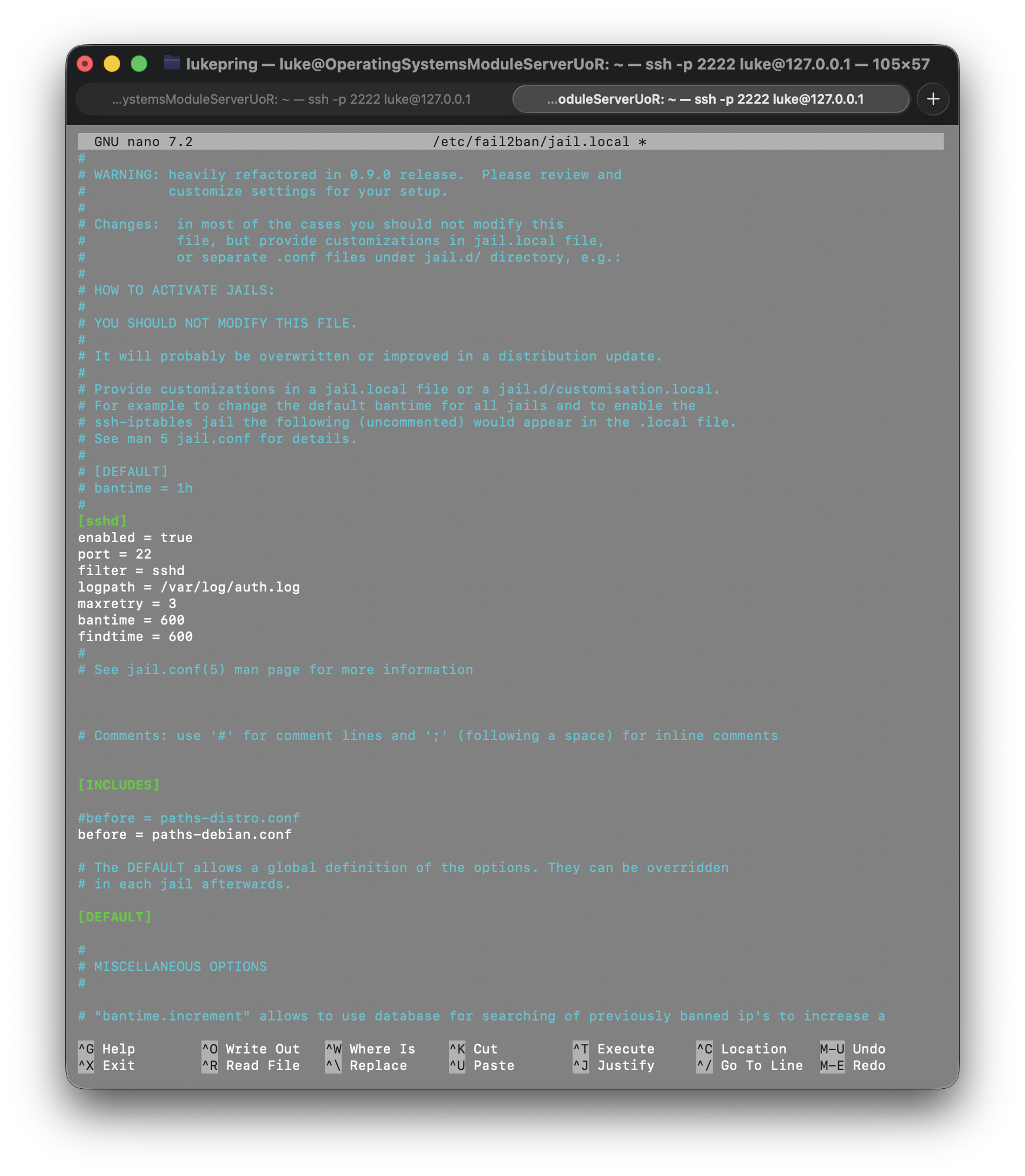Image resolution: width=1025 pixels, height=1176 pixels.
Task: Click the [INCLUDES] section header
Action: point(119,785)
